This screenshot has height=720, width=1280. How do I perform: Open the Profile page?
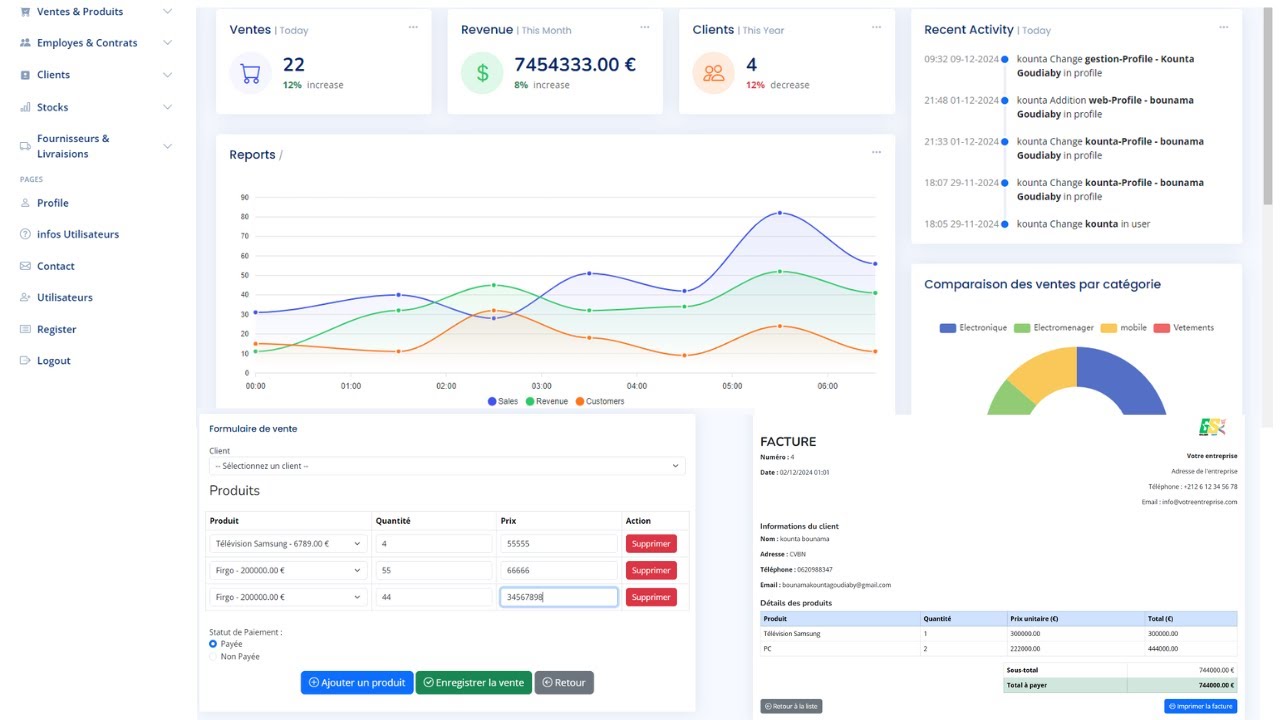coord(53,203)
